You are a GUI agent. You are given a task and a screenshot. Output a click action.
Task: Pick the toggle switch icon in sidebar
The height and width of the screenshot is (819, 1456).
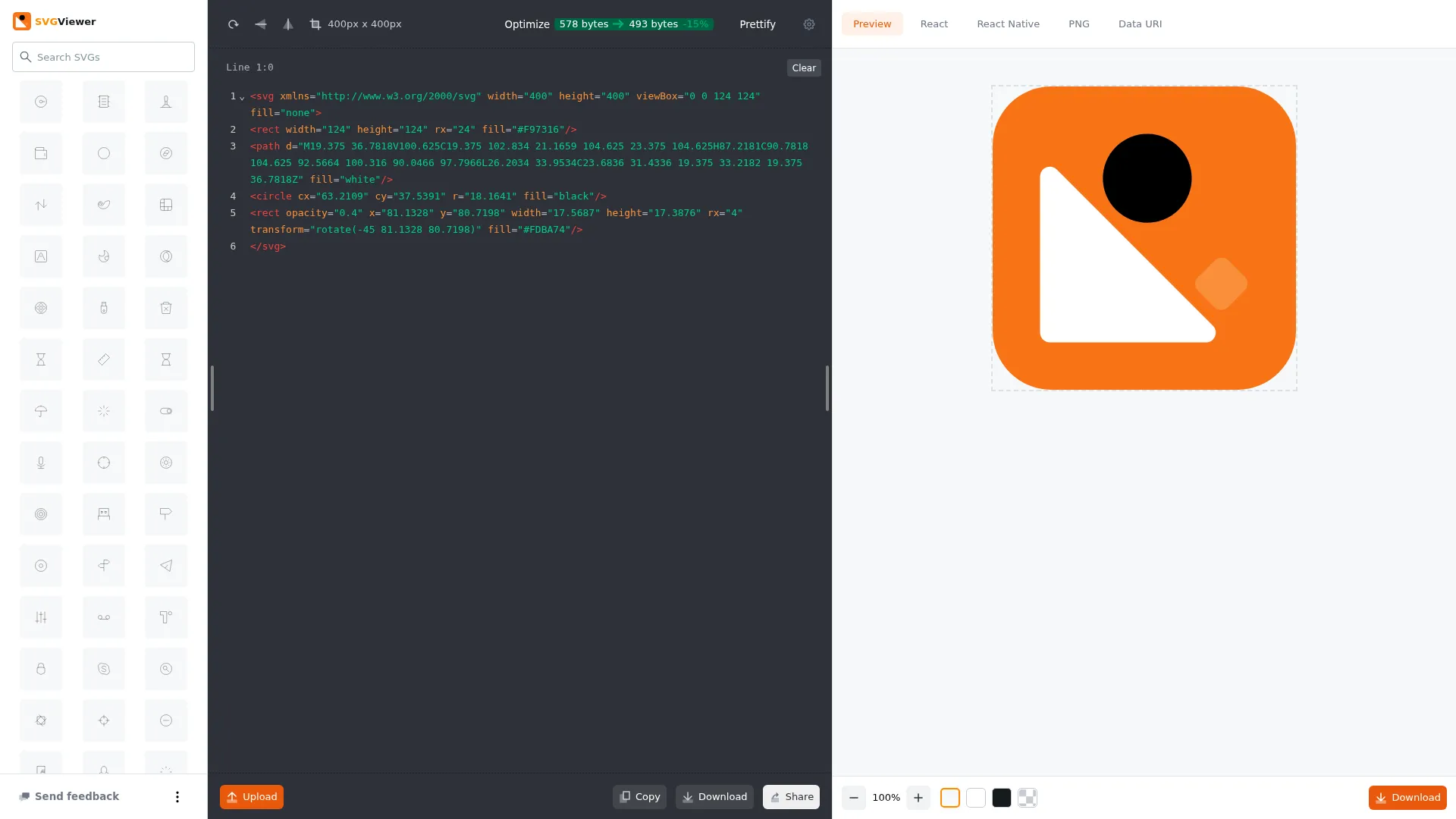pos(166,411)
